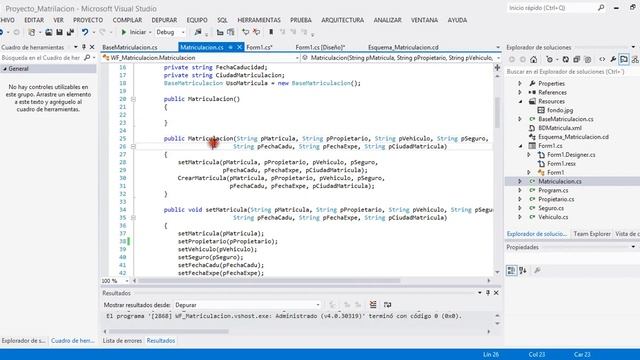Collapse the General toolbox group
The image size is (640, 360).
point(5,69)
